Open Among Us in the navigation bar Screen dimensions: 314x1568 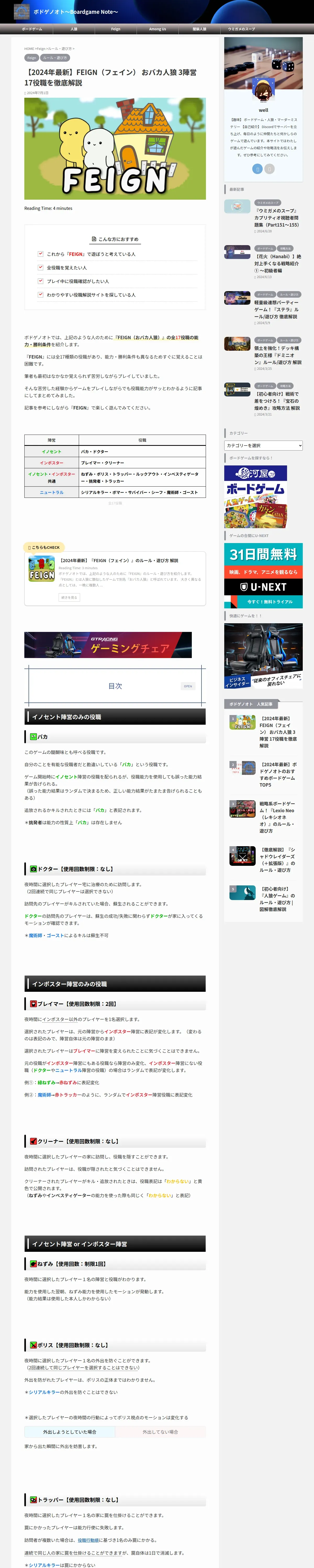point(157,29)
